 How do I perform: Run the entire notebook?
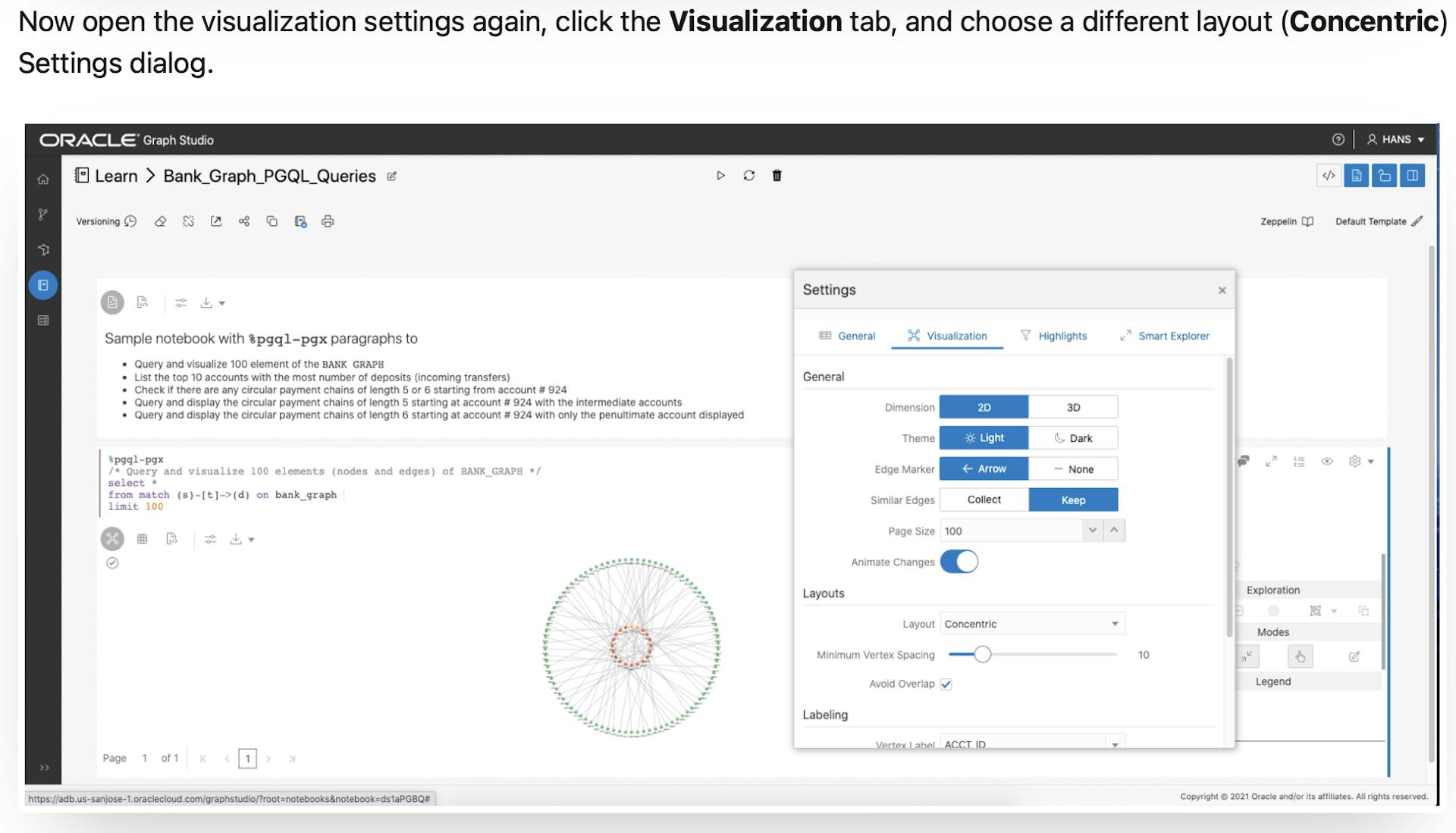coord(720,175)
